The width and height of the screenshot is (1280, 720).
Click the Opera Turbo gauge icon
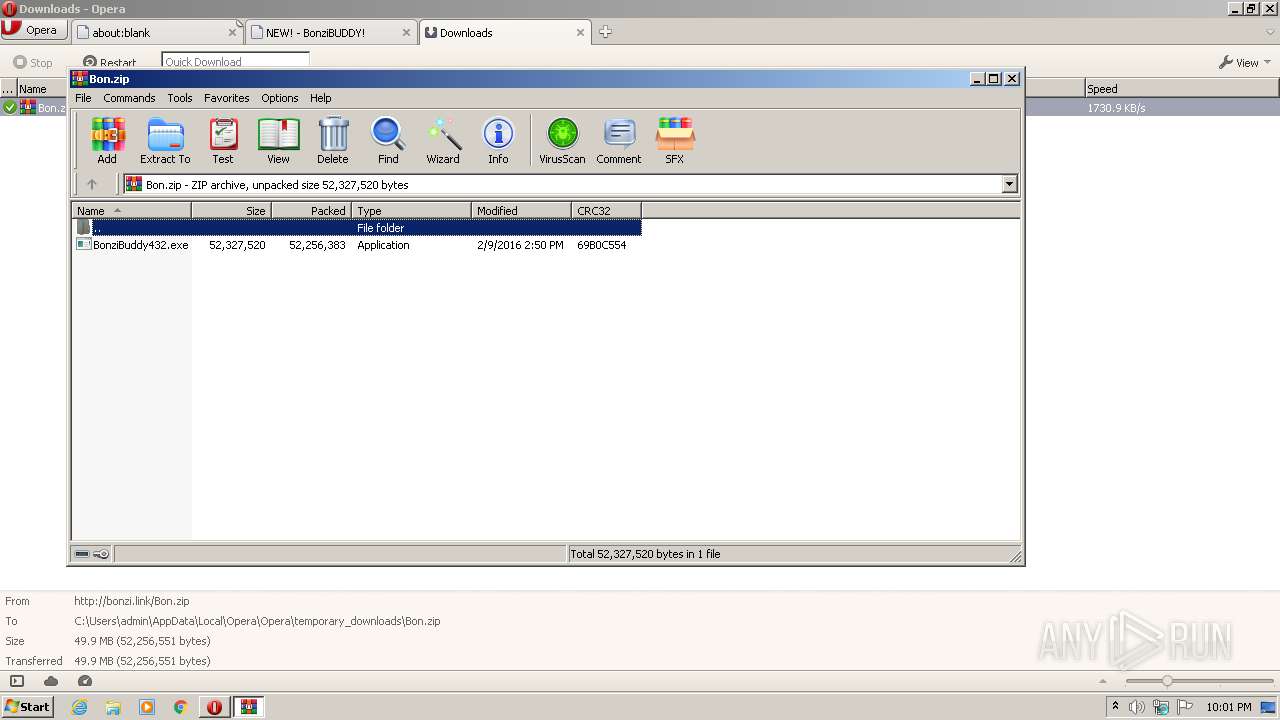85,681
